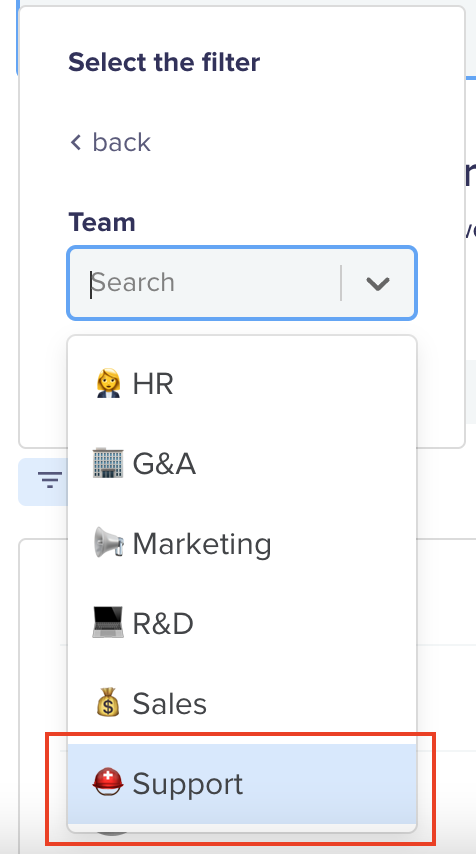The width and height of the screenshot is (476, 854).
Task: Click the divider next to dropdown chevron
Action: 341,283
